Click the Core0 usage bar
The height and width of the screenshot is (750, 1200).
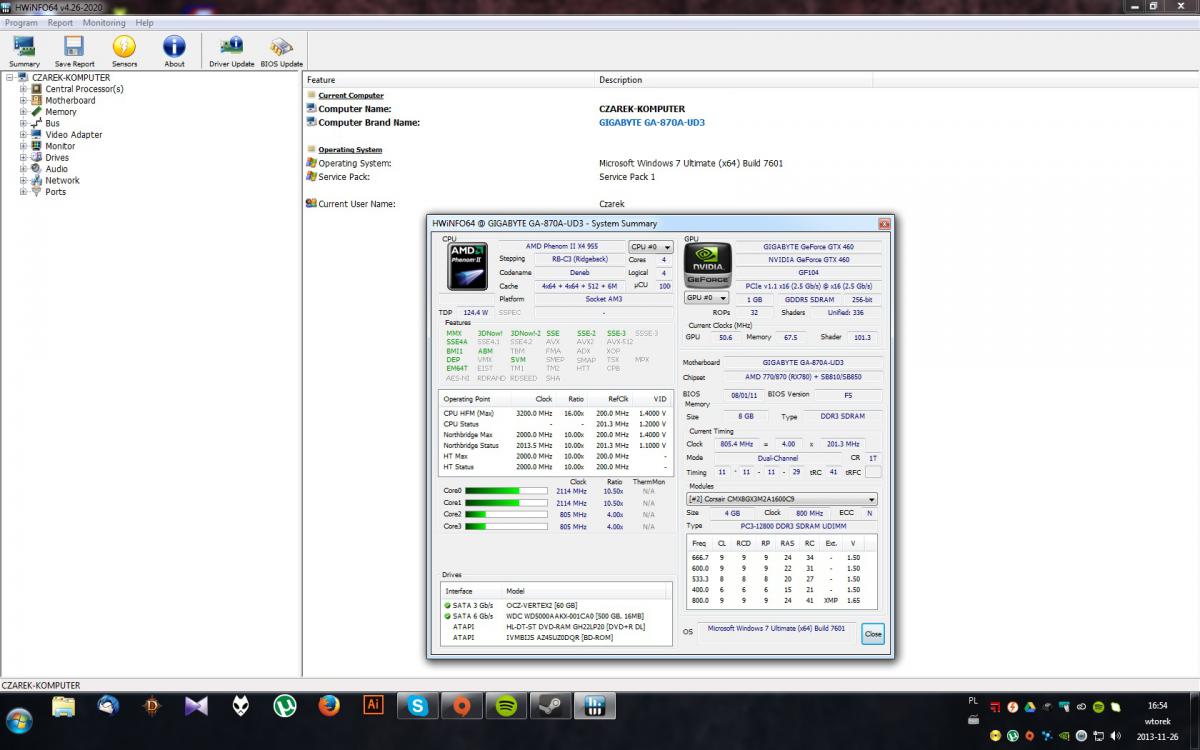pyautogui.click(x=506, y=491)
